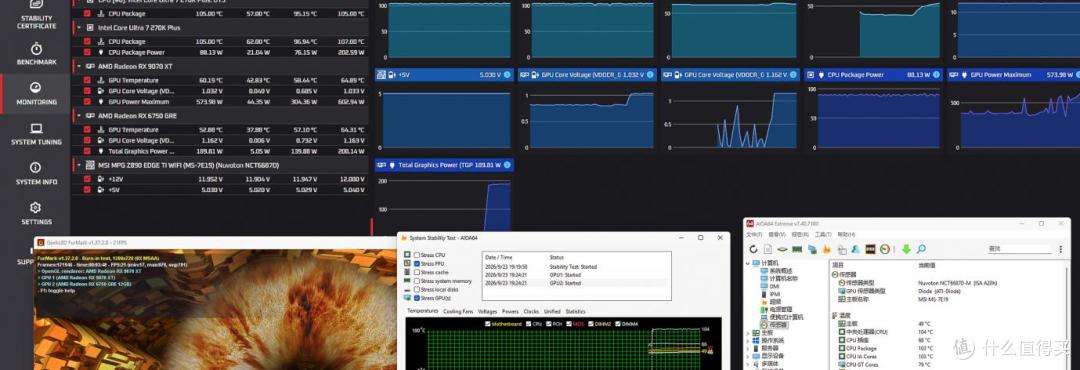
Task: Click info icon on CPU Package Power graph
Action: [936, 74]
